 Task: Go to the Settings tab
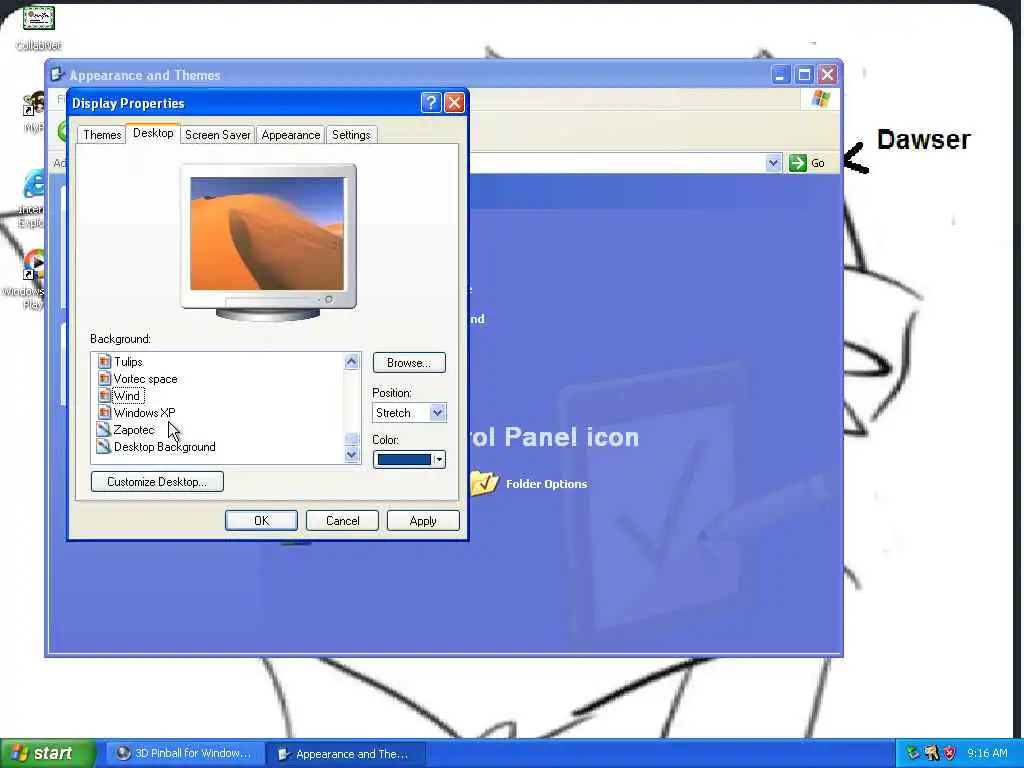[x=351, y=135]
